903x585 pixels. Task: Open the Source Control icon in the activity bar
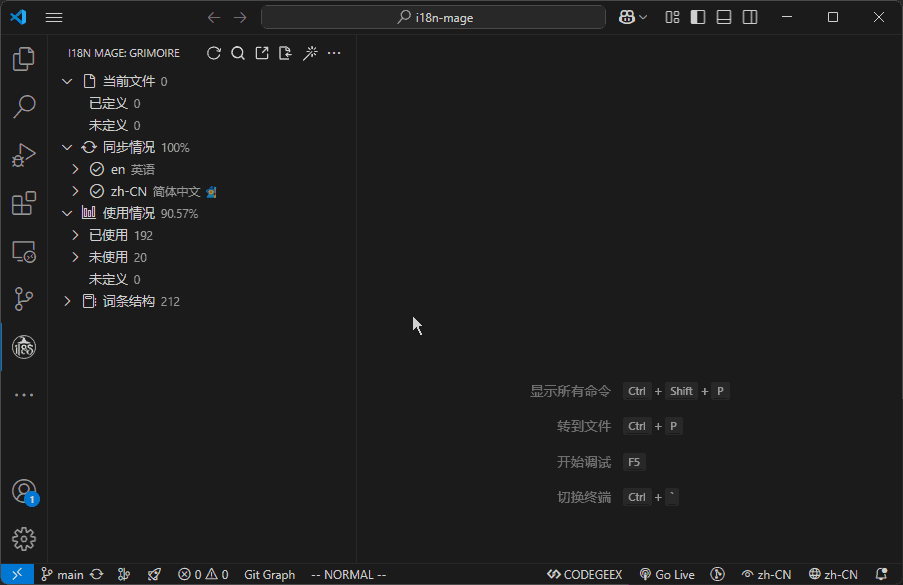click(x=24, y=299)
